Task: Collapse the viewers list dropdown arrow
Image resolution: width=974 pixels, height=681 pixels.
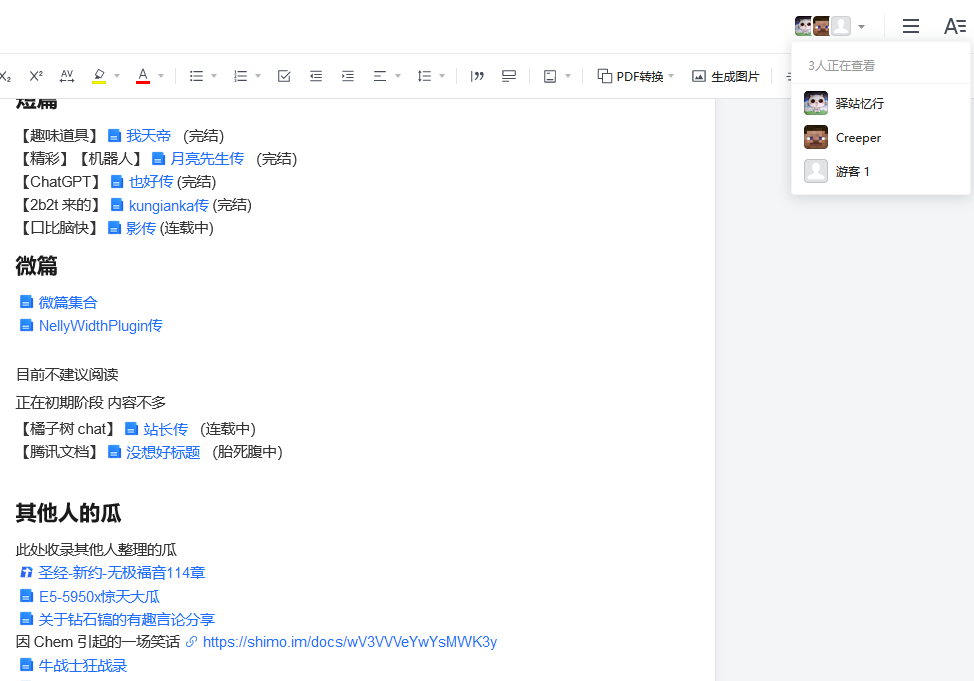Action: (x=862, y=27)
